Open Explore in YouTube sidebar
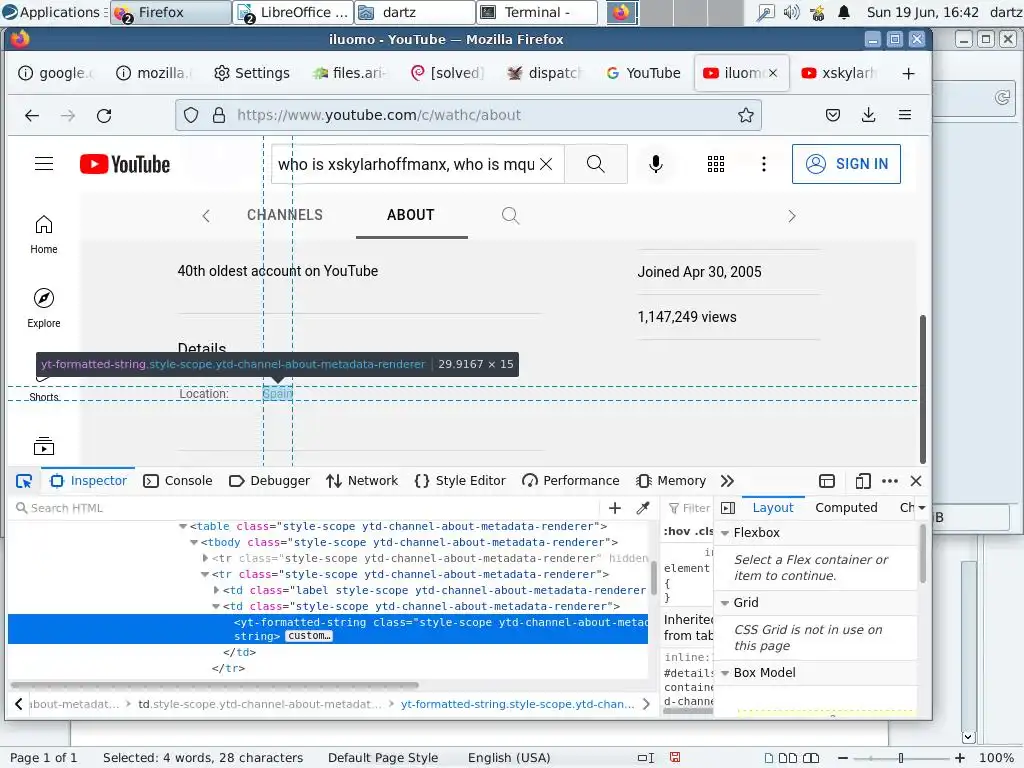 click(44, 308)
